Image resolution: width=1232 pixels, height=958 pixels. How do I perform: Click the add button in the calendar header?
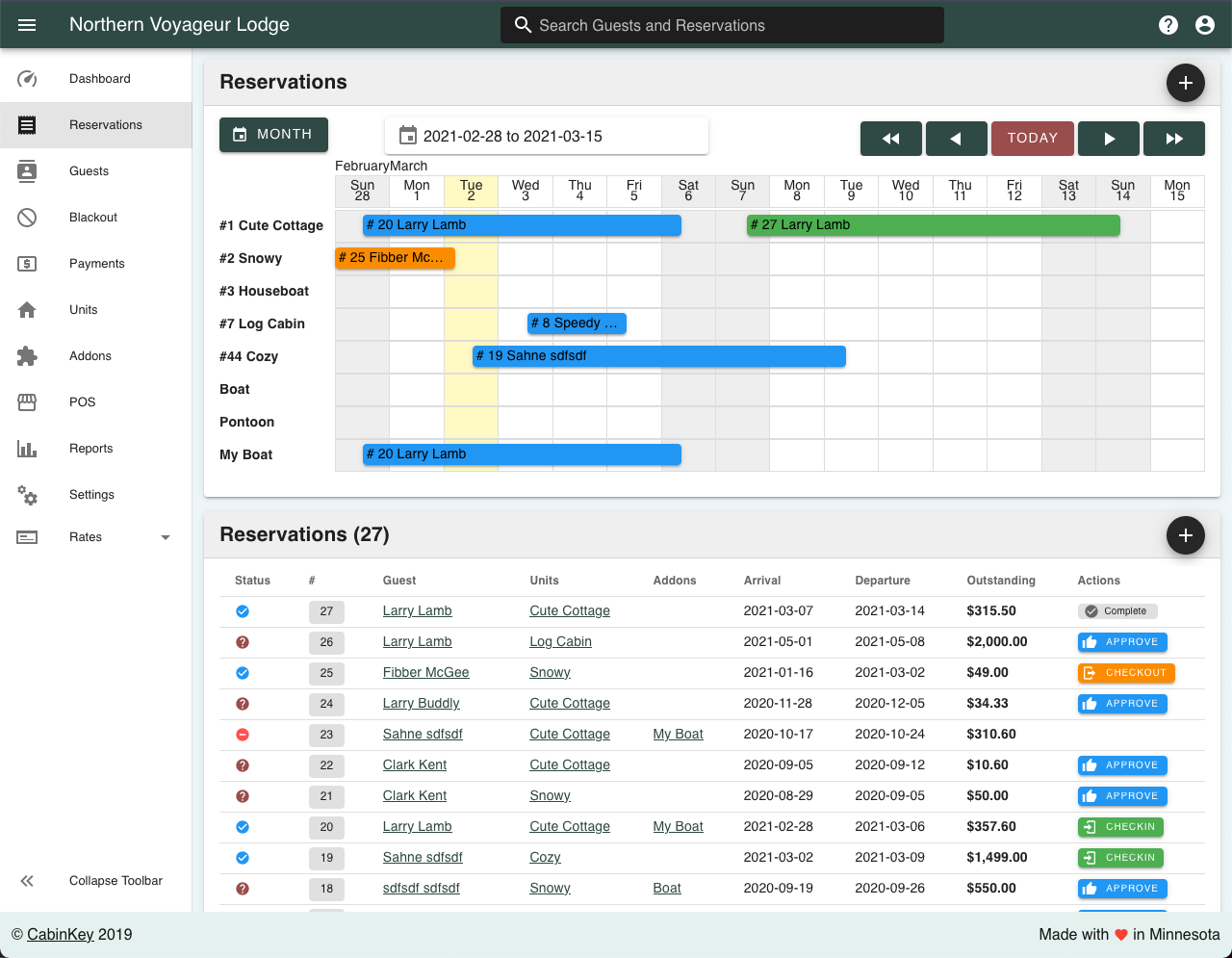(1185, 83)
